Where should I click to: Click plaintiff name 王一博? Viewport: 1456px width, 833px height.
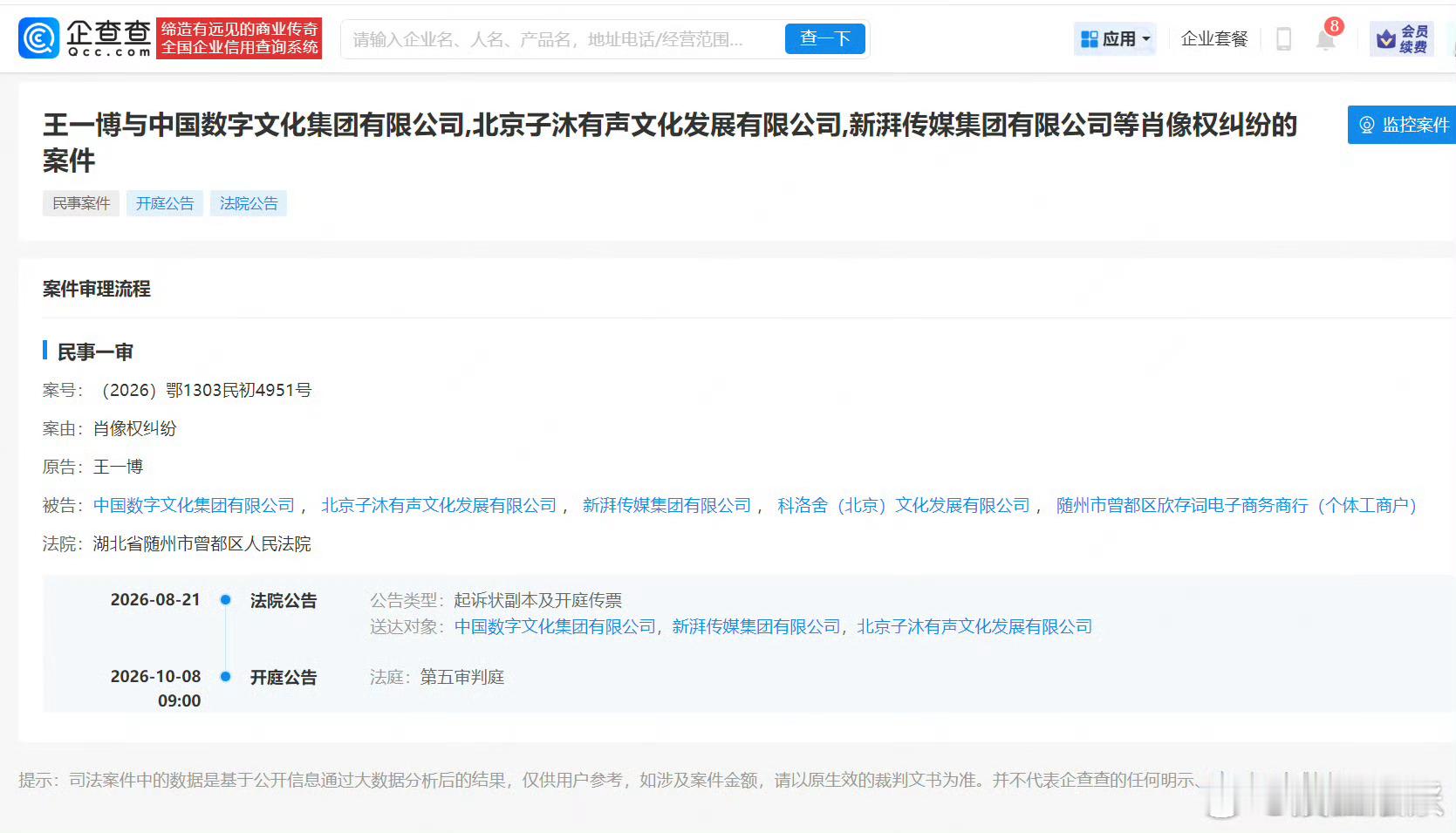coord(118,467)
